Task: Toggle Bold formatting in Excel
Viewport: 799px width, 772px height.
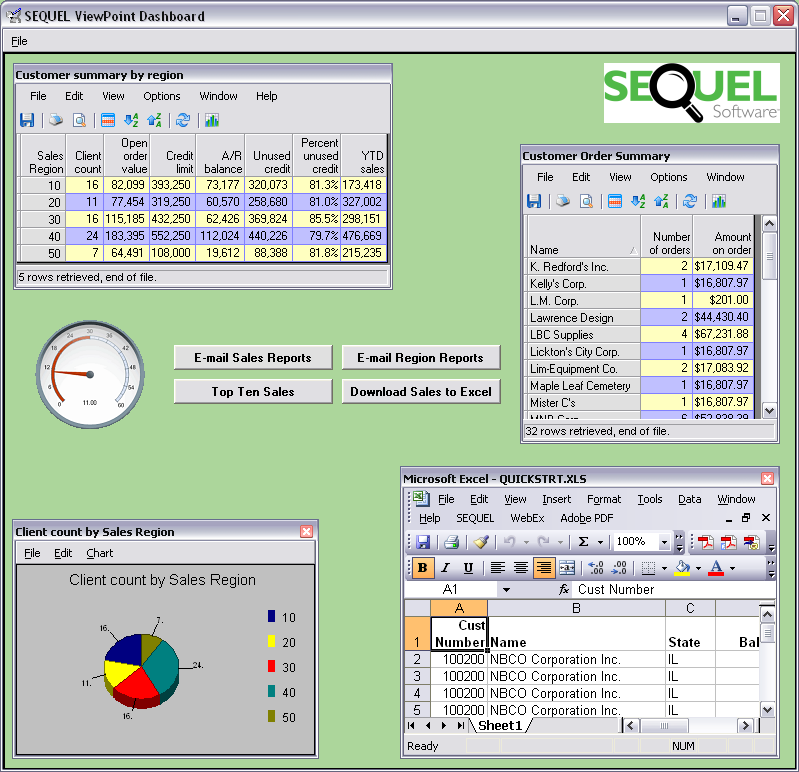Action: coord(422,568)
